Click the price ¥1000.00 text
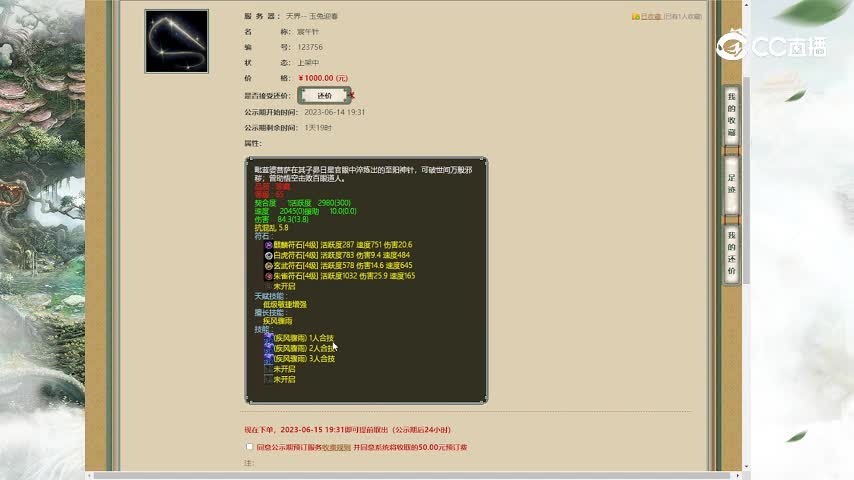This screenshot has width=854, height=480. pyautogui.click(x=323, y=78)
